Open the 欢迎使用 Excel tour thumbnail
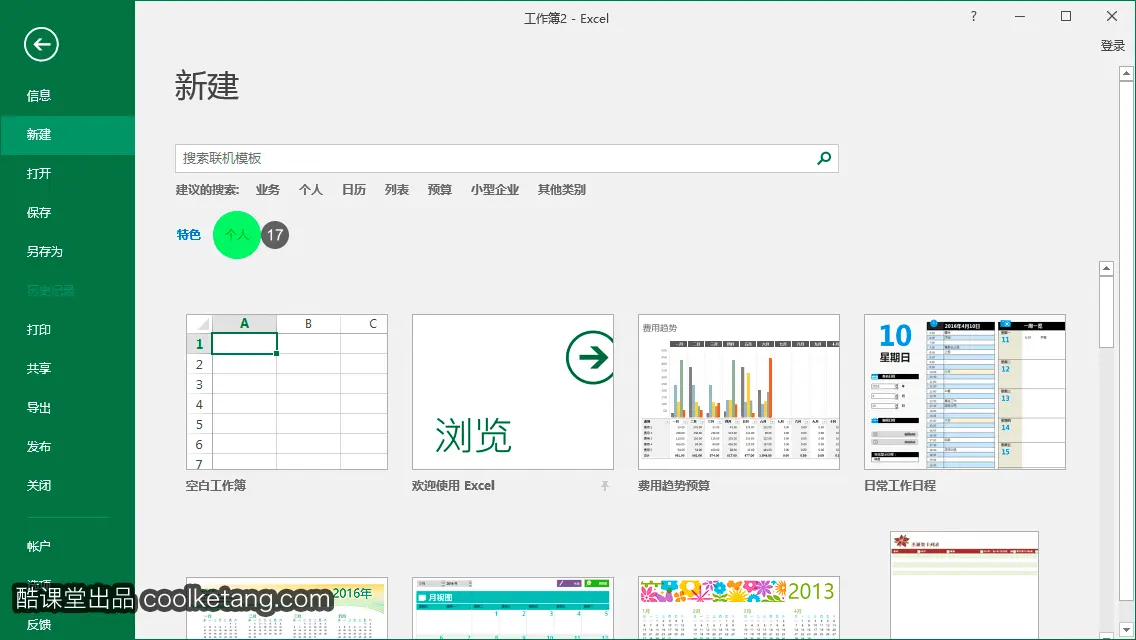This screenshot has height=640, width=1136. click(x=513, y=392)
